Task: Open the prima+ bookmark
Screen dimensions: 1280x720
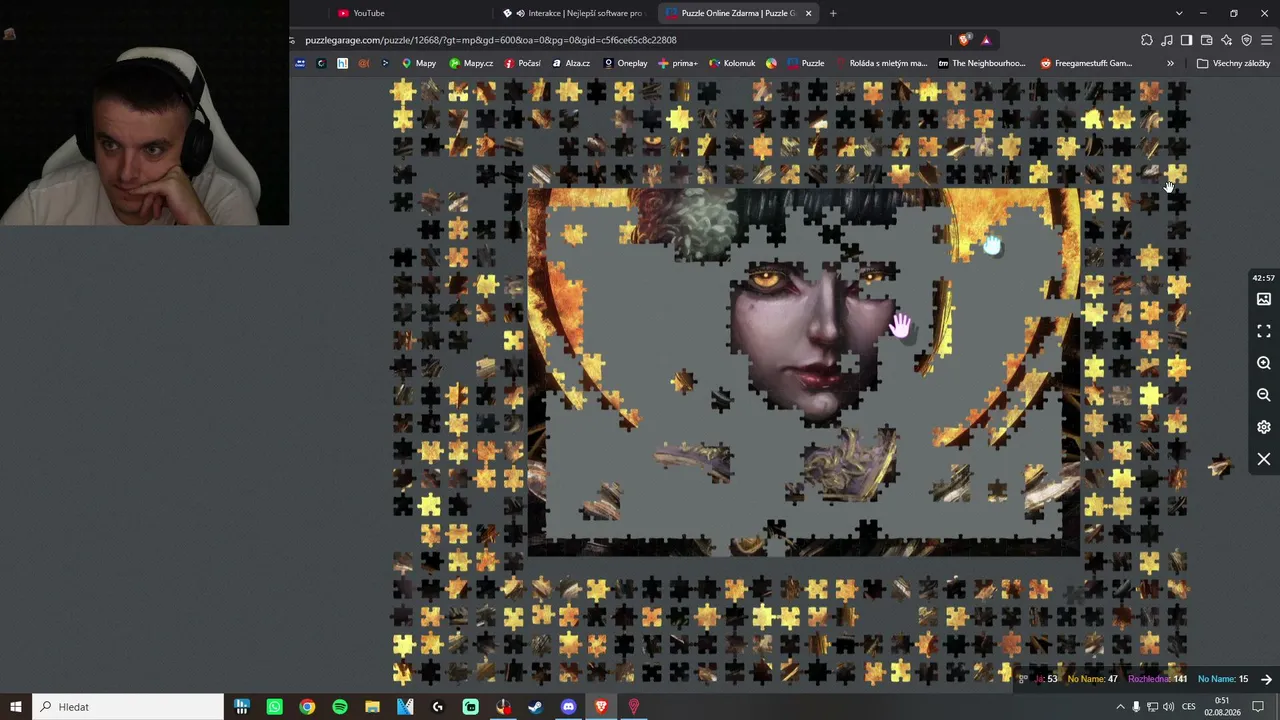Action: click(x=678, y=63)
